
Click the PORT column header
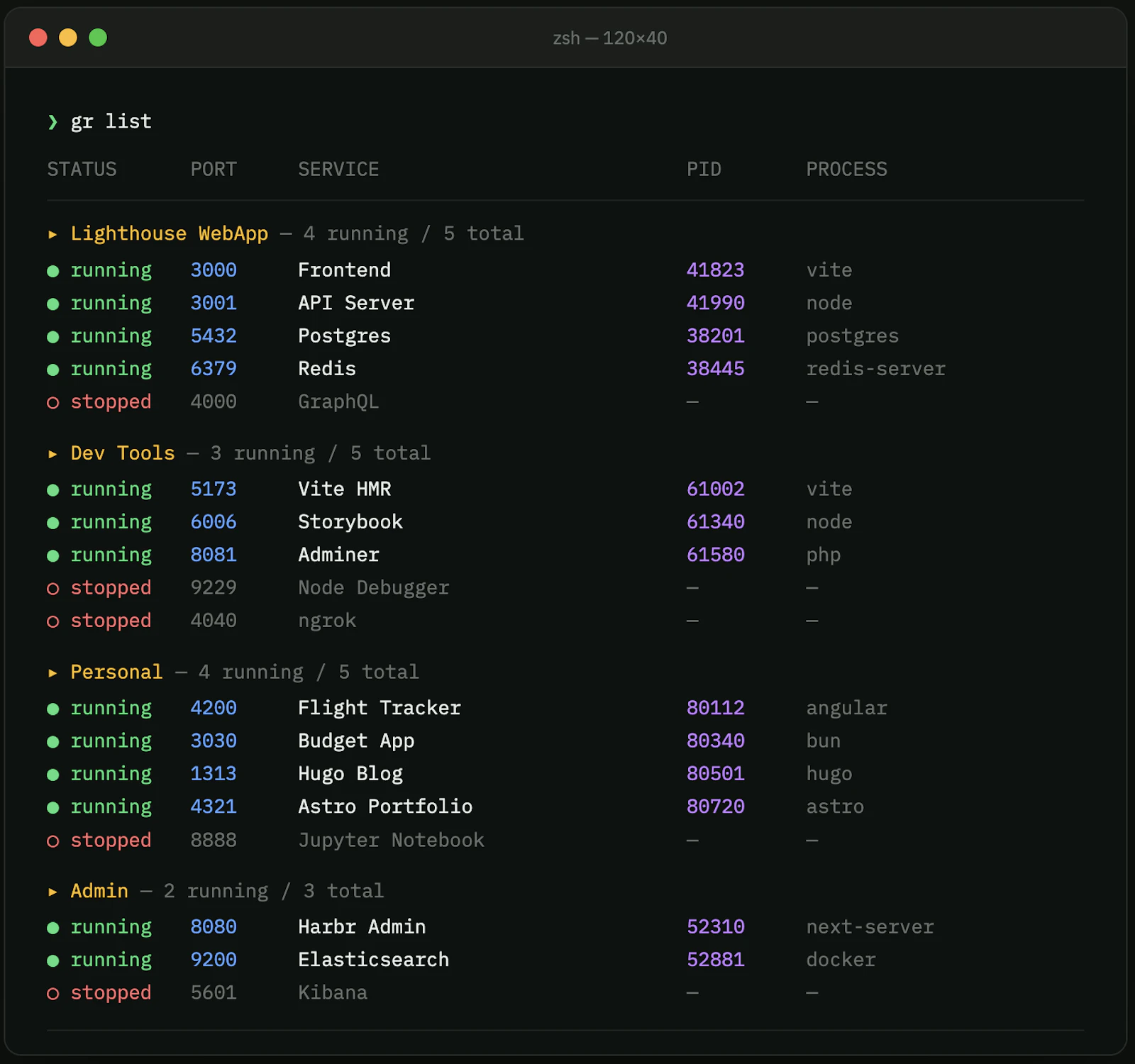point(214,170)
